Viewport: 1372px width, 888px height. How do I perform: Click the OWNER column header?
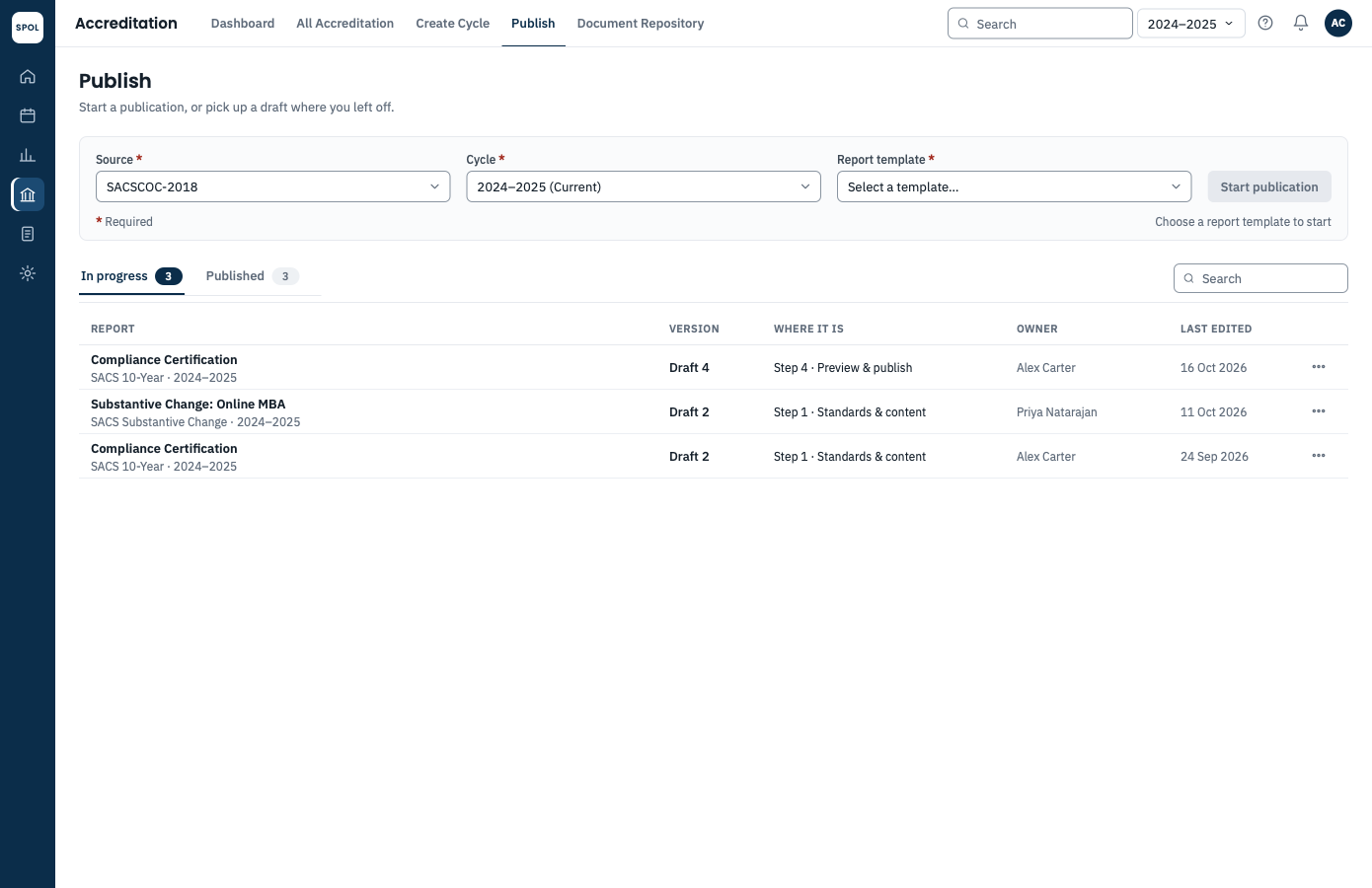[1037, 329]
